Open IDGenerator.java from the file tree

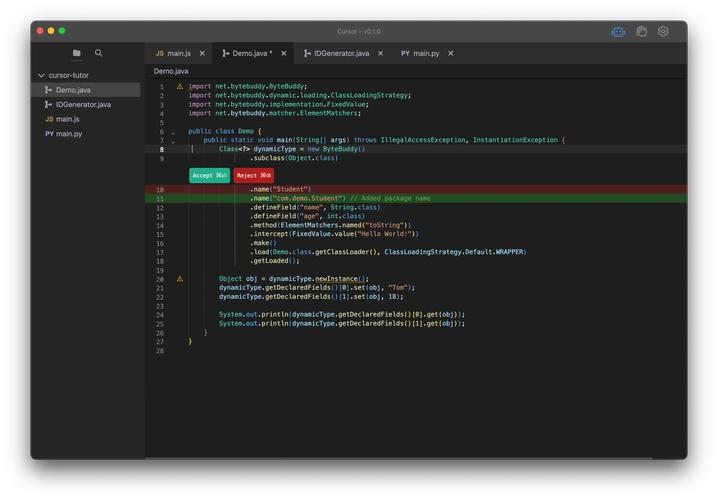tap(82, 104)
